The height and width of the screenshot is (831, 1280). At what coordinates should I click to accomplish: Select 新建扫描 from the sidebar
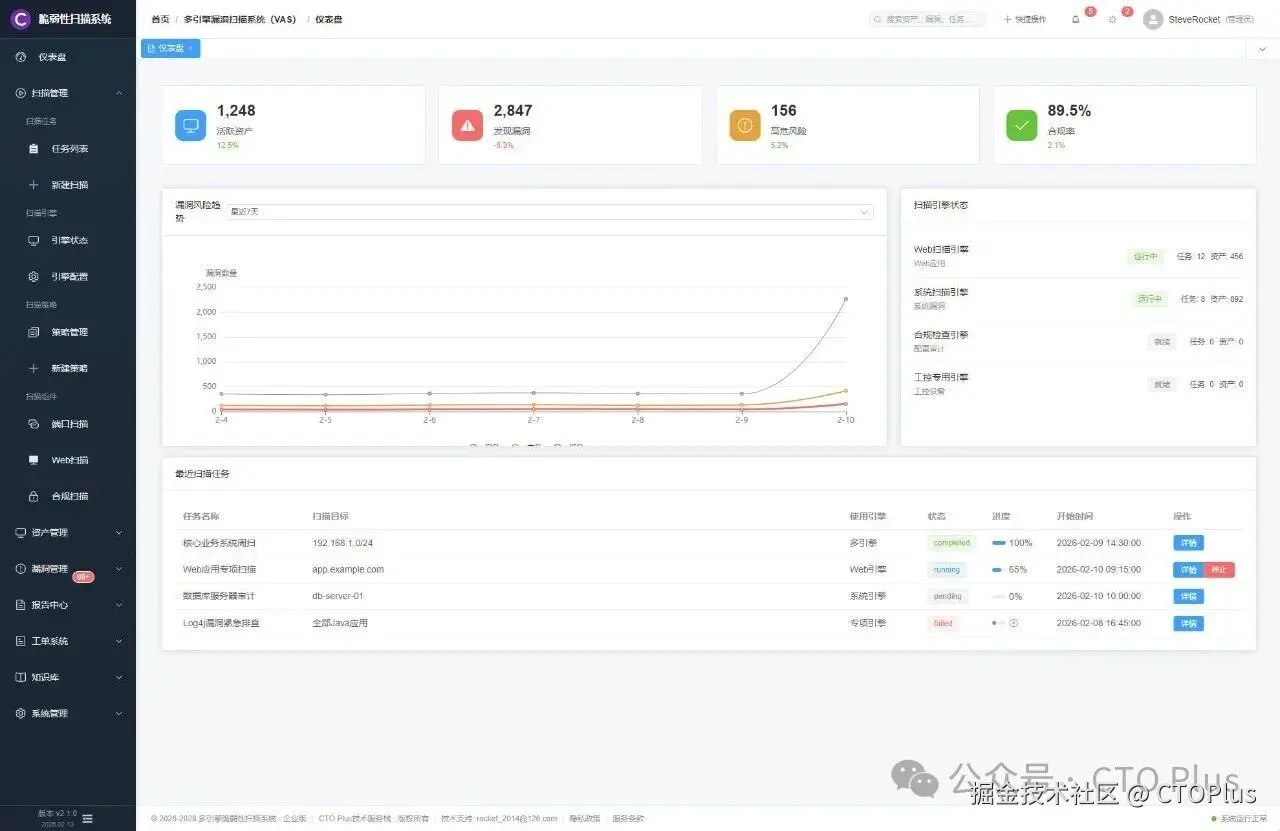pyautogui.click(x=68, y=185)
